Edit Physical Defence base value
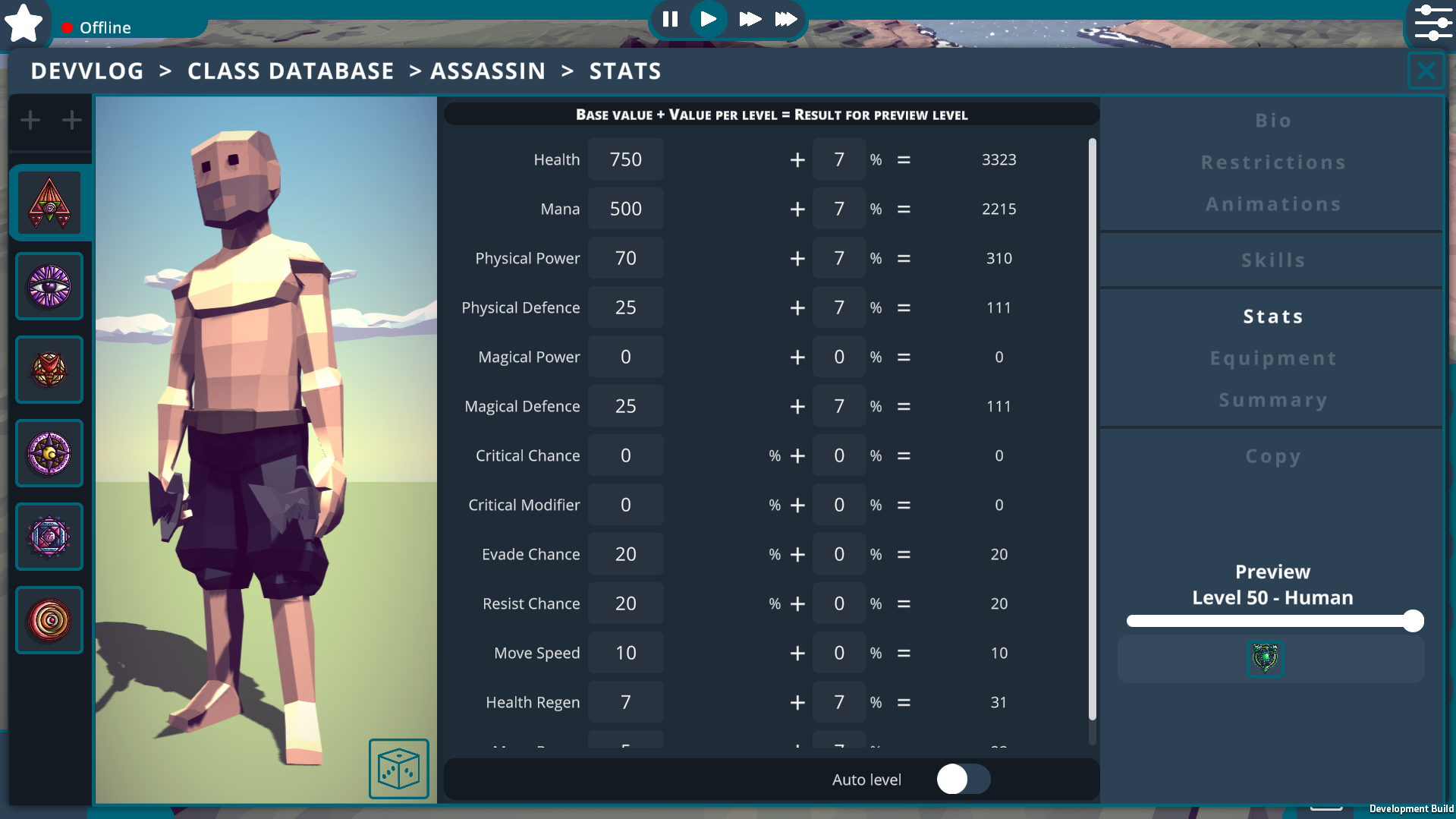The image size is (1456, 819). tap(626, 307)
